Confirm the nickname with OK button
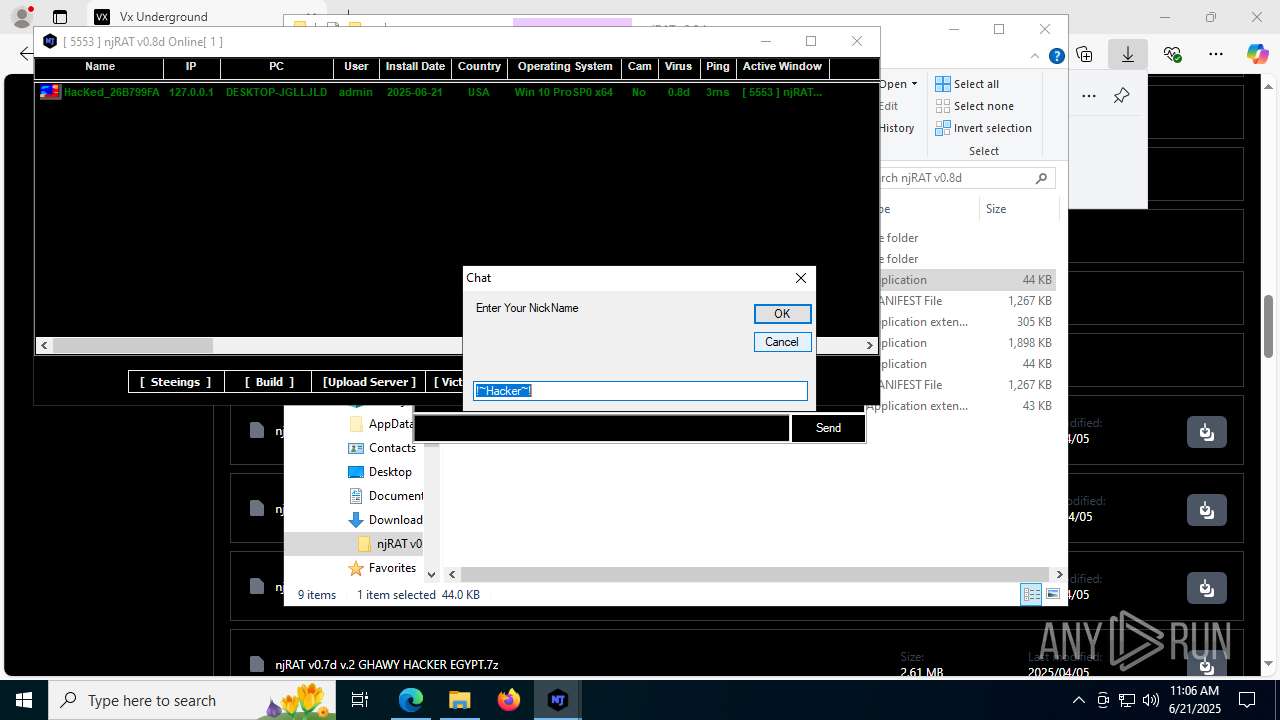 pyautogui.click(x=782, y=313)
